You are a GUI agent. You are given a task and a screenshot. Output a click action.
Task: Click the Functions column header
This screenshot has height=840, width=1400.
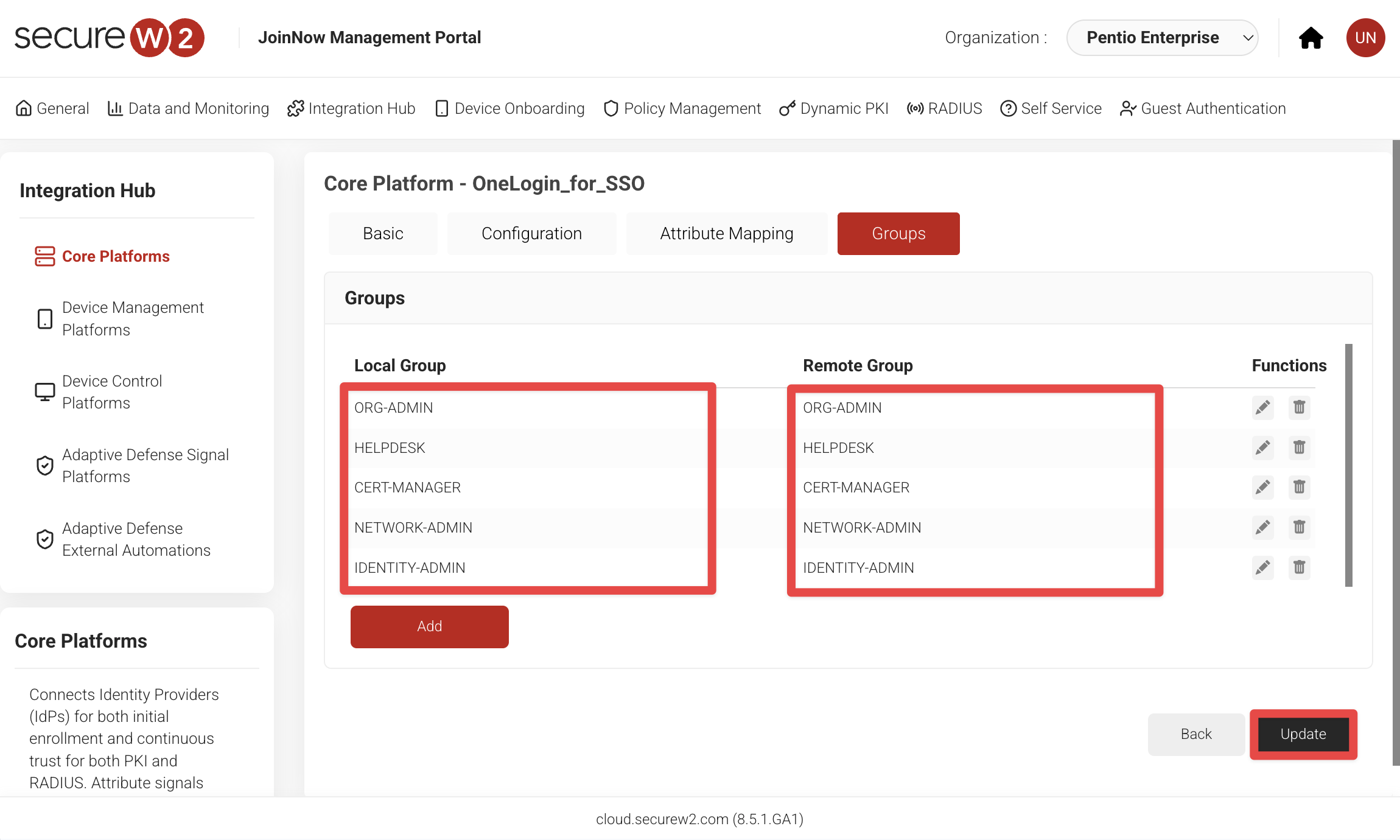click(x=1289, y=365)
